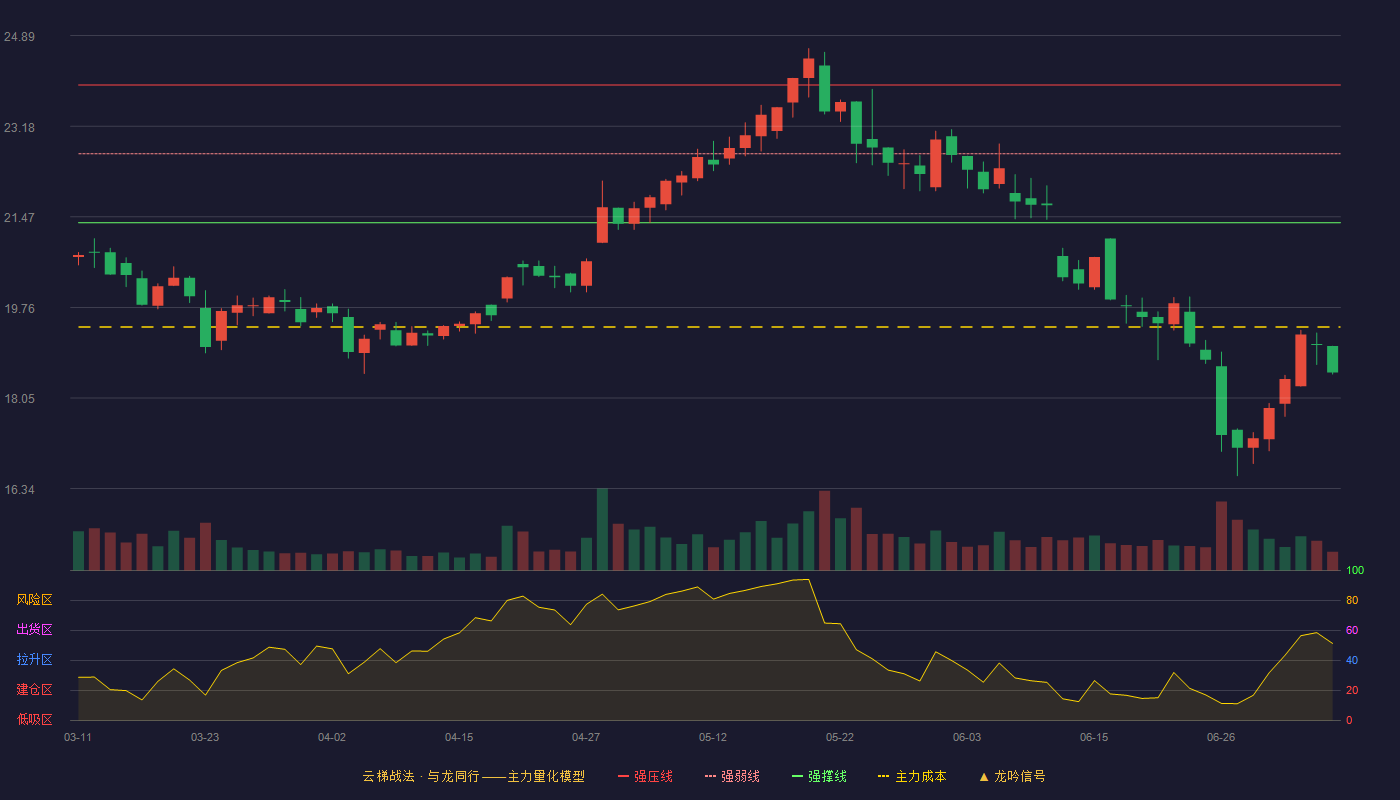
Task: Toggle the 强撑线 legend entry
Action: [x=819, y=776]
